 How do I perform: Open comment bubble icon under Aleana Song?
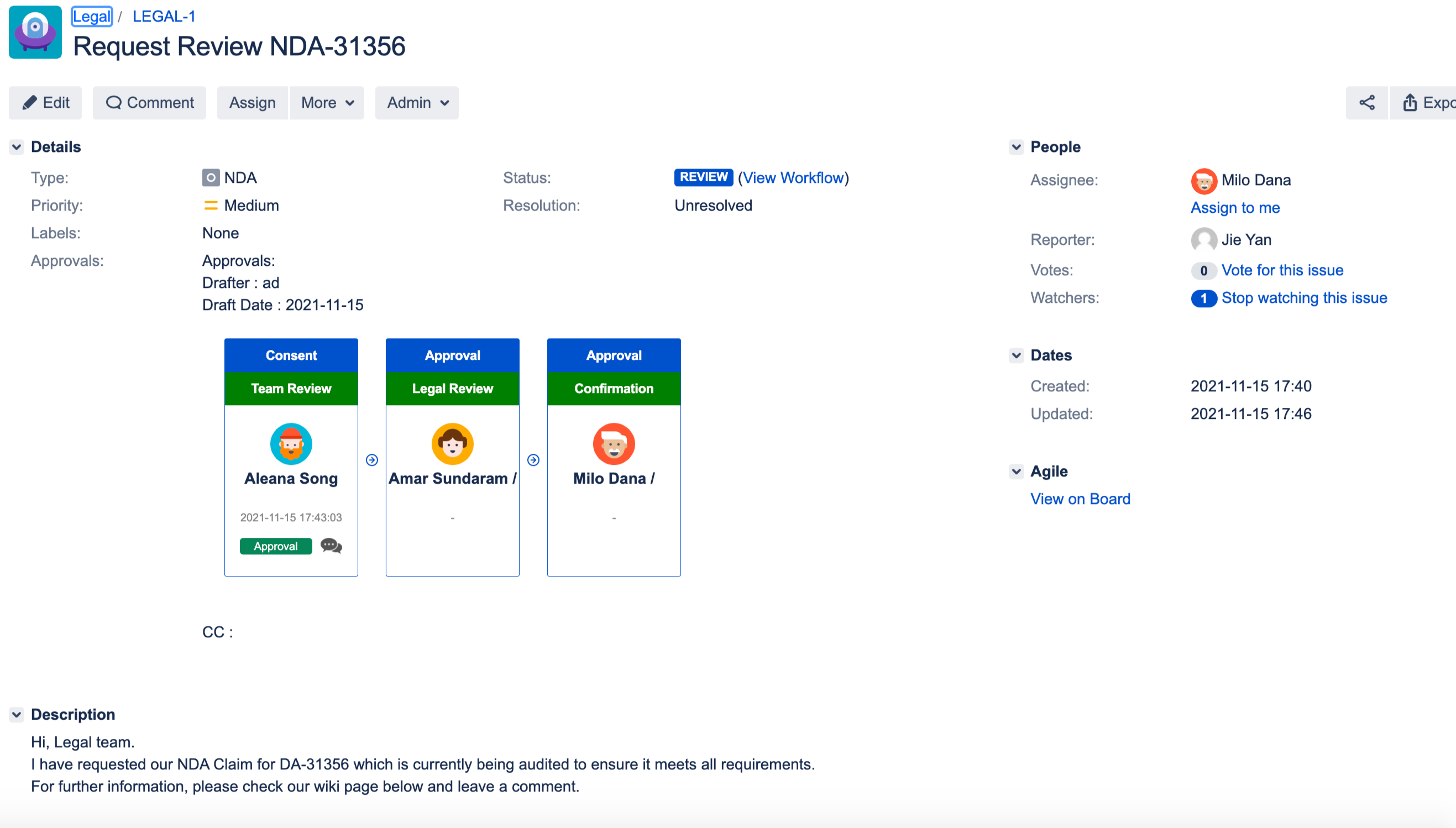(x=331, y=546)
